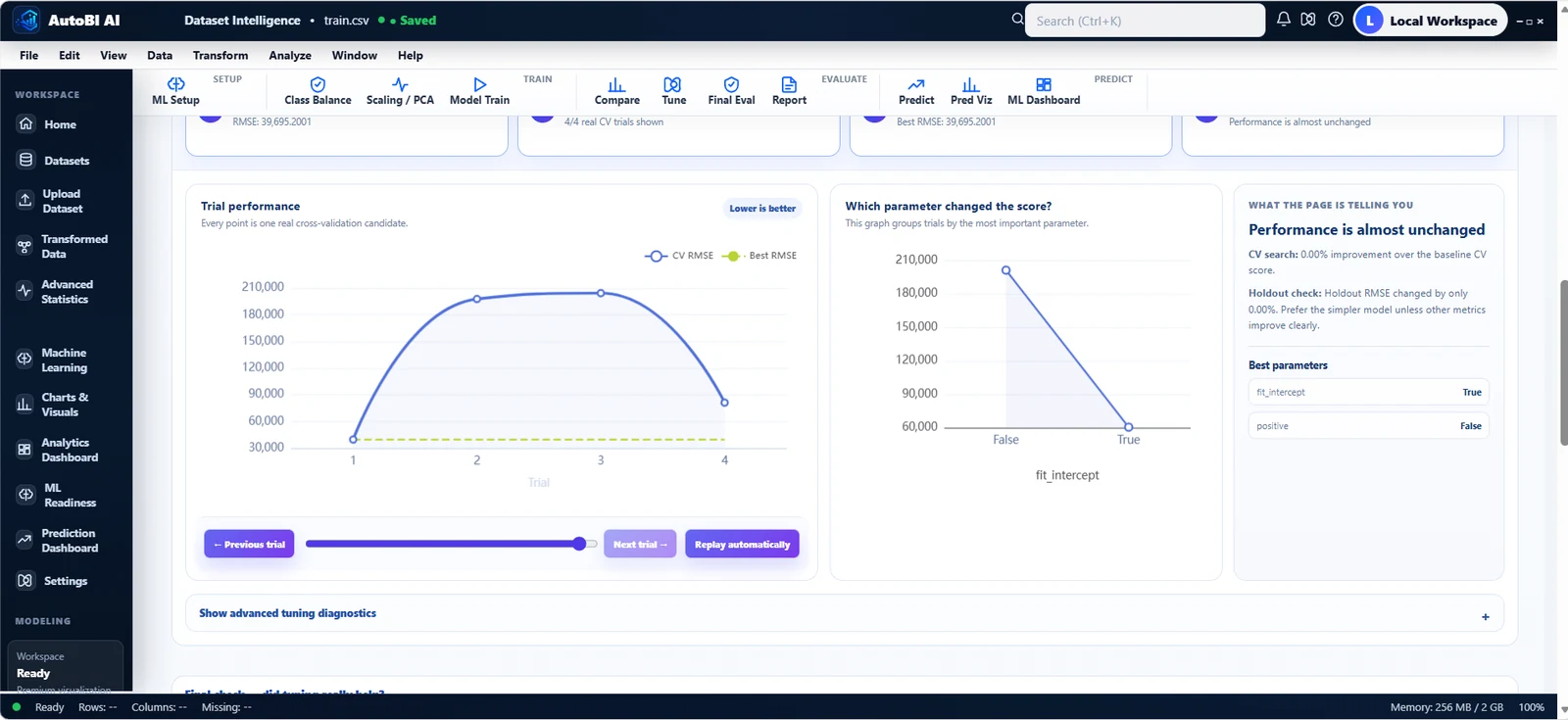Screen dimensions: 1568x720
Task: Toggle CV RMSE legend entry
Action: 679,256
